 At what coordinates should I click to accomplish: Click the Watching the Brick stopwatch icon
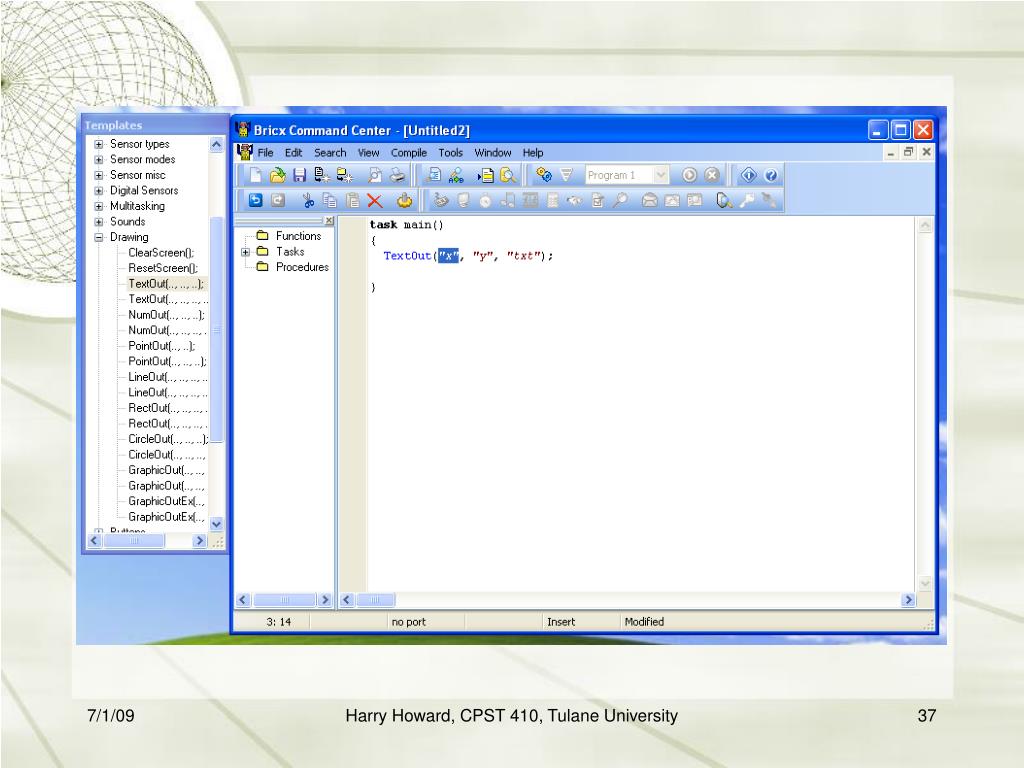(485, 200)
